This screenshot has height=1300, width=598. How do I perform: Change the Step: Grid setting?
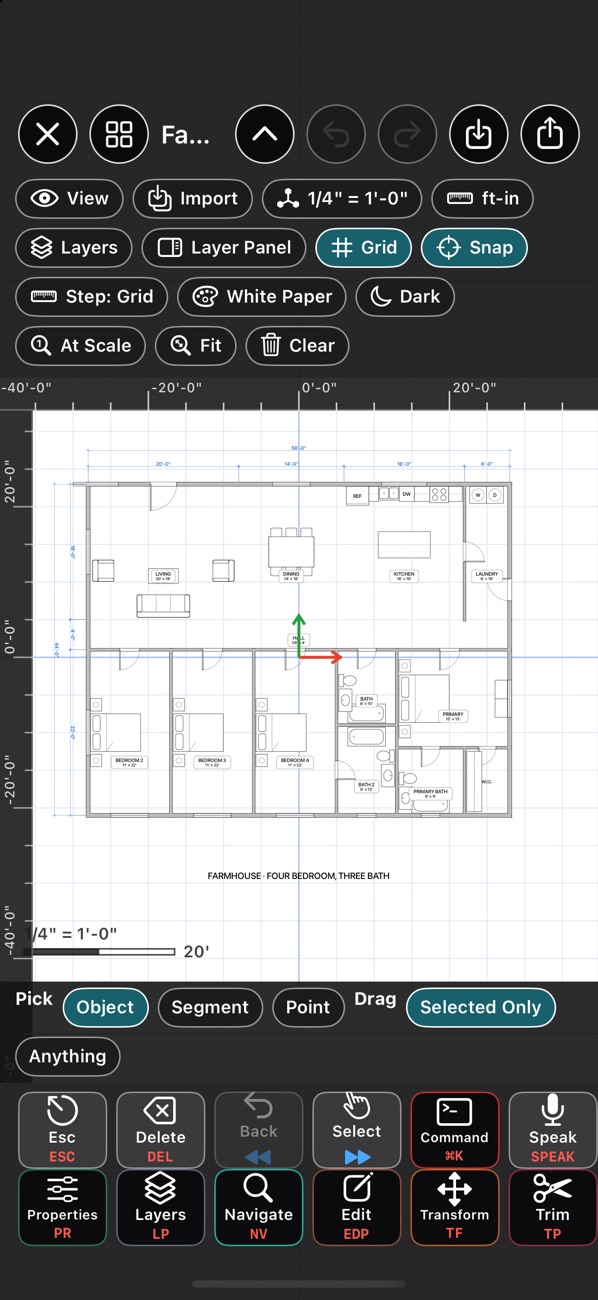91,296
